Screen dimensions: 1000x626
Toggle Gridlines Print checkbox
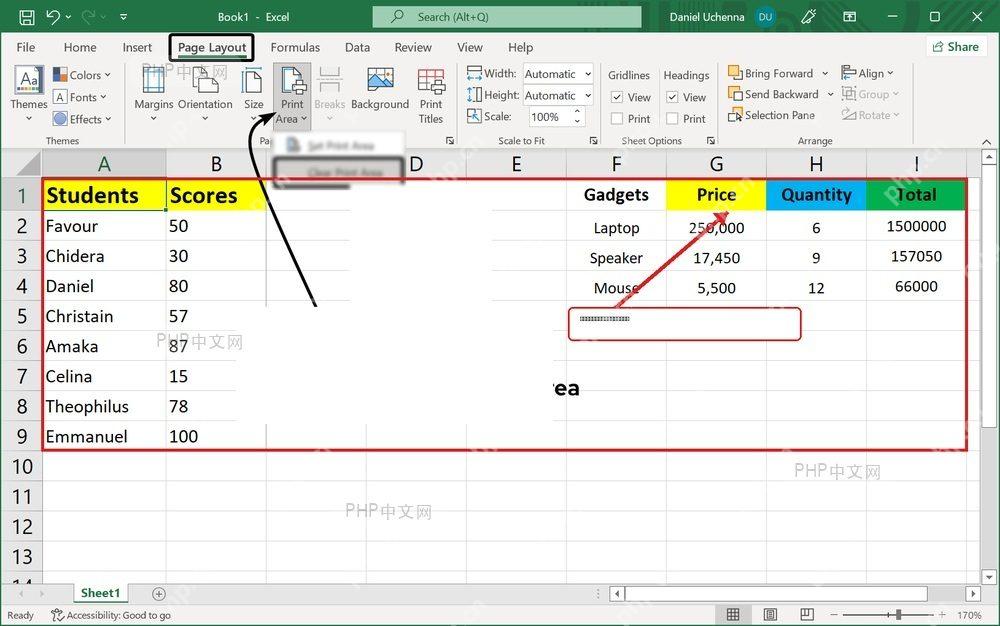tap(617, 119)
